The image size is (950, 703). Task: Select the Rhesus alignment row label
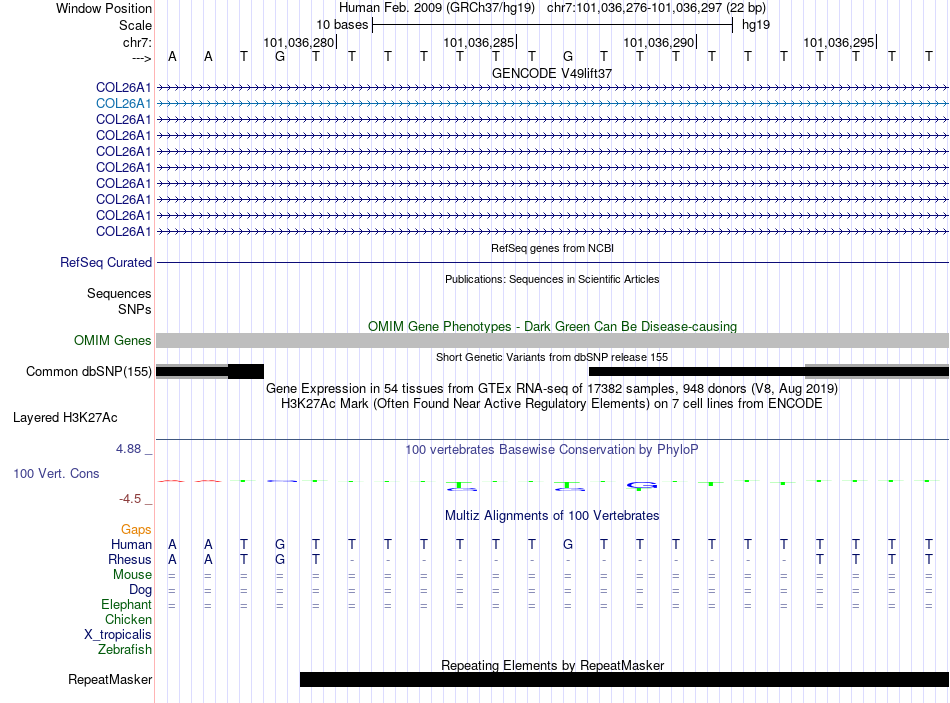[130, 559]
